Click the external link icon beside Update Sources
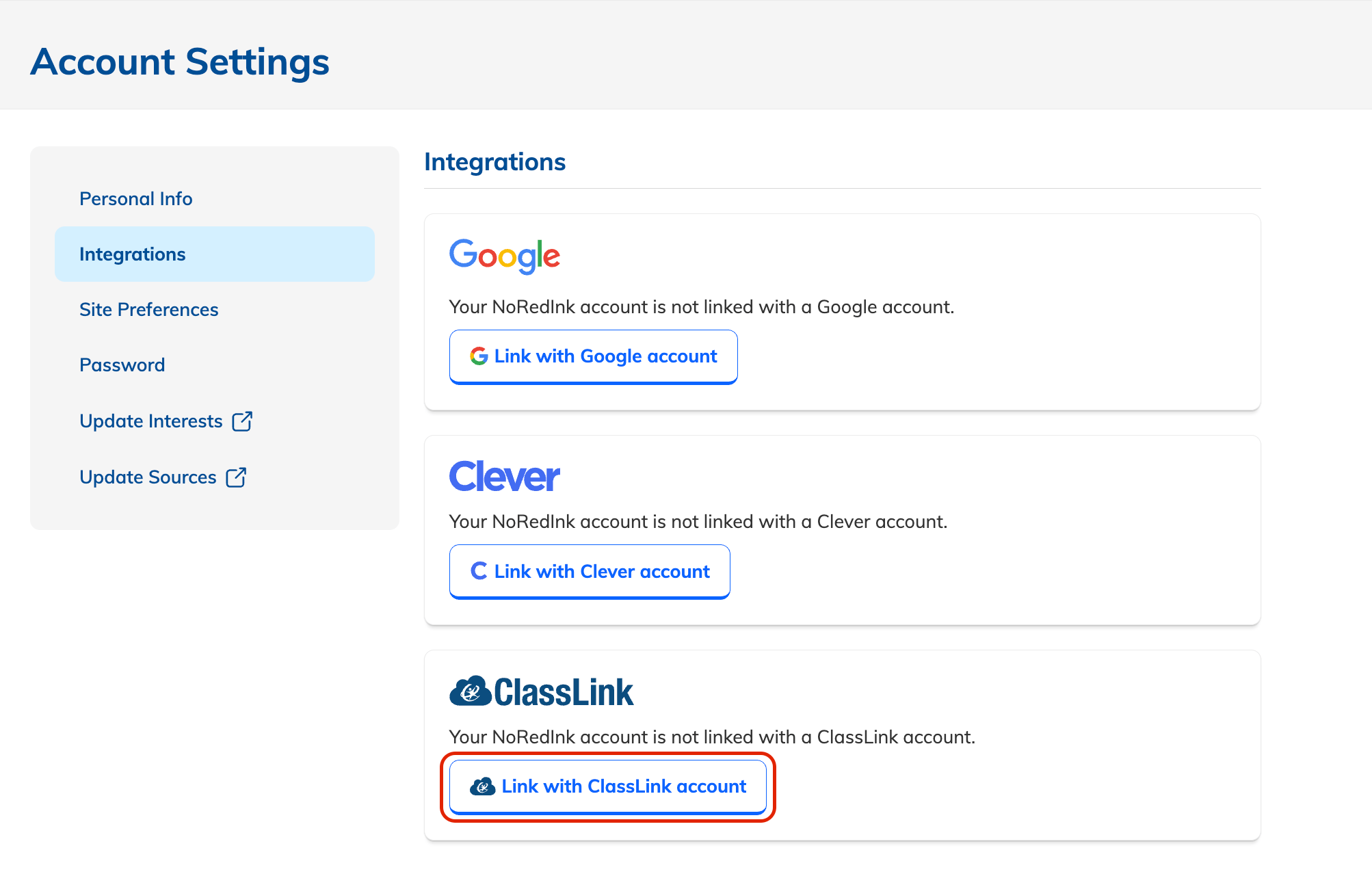Viewport: 1372px width, 874px height. (235, 477)
